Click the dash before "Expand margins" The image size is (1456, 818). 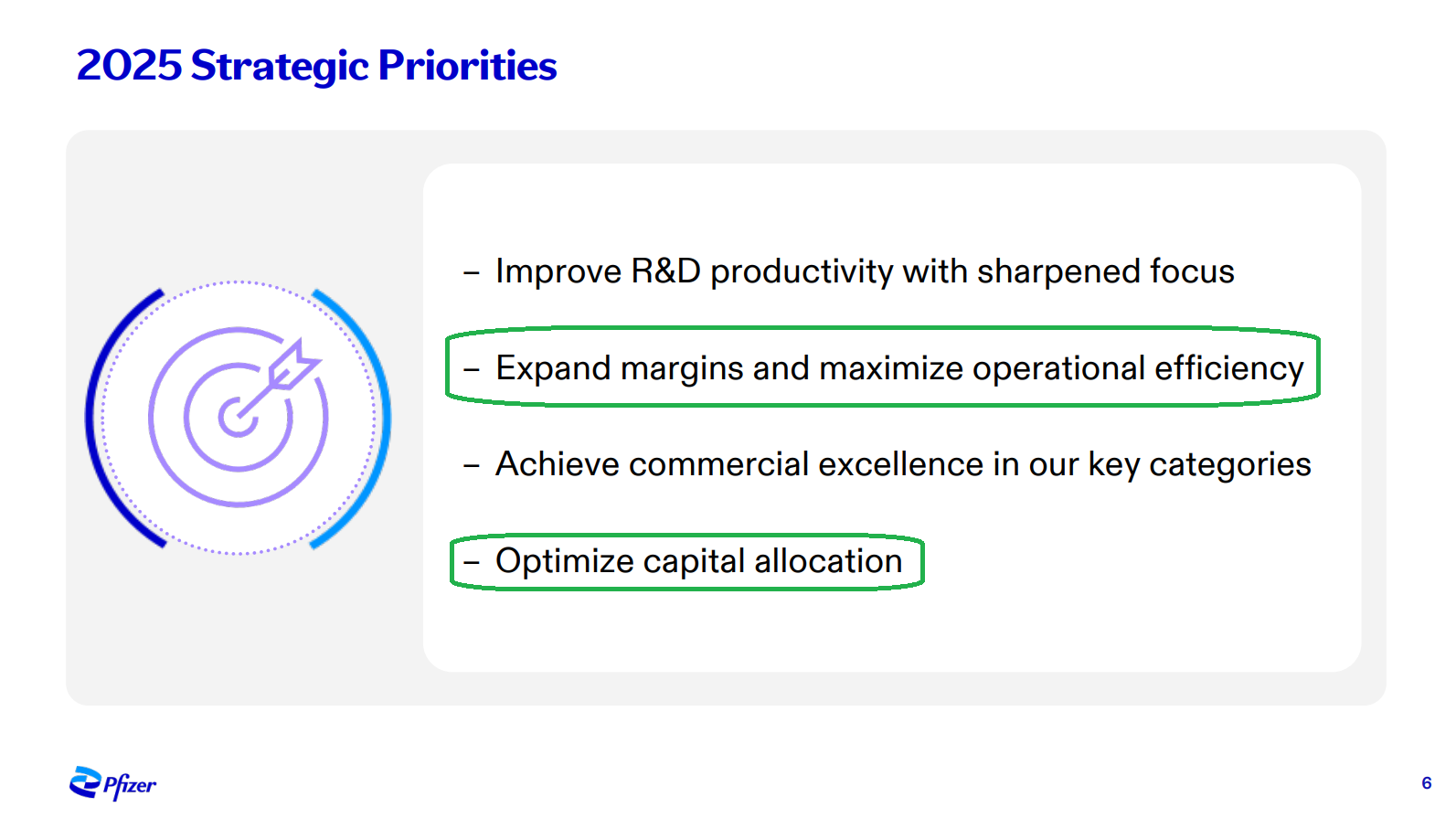click(472, 369)
